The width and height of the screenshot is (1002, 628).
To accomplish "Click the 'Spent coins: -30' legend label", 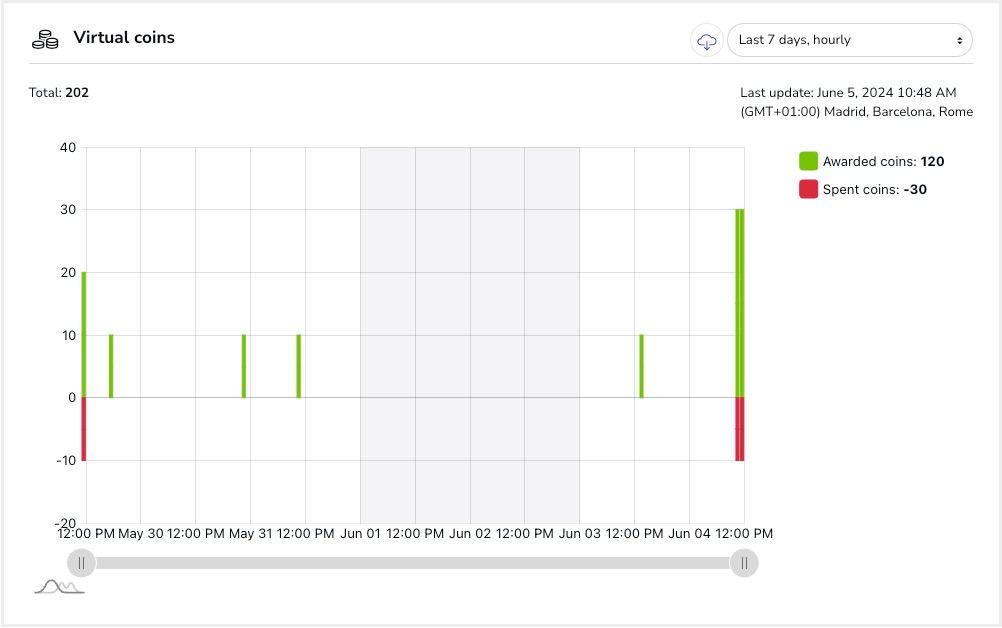I will [x=874, y=190].
